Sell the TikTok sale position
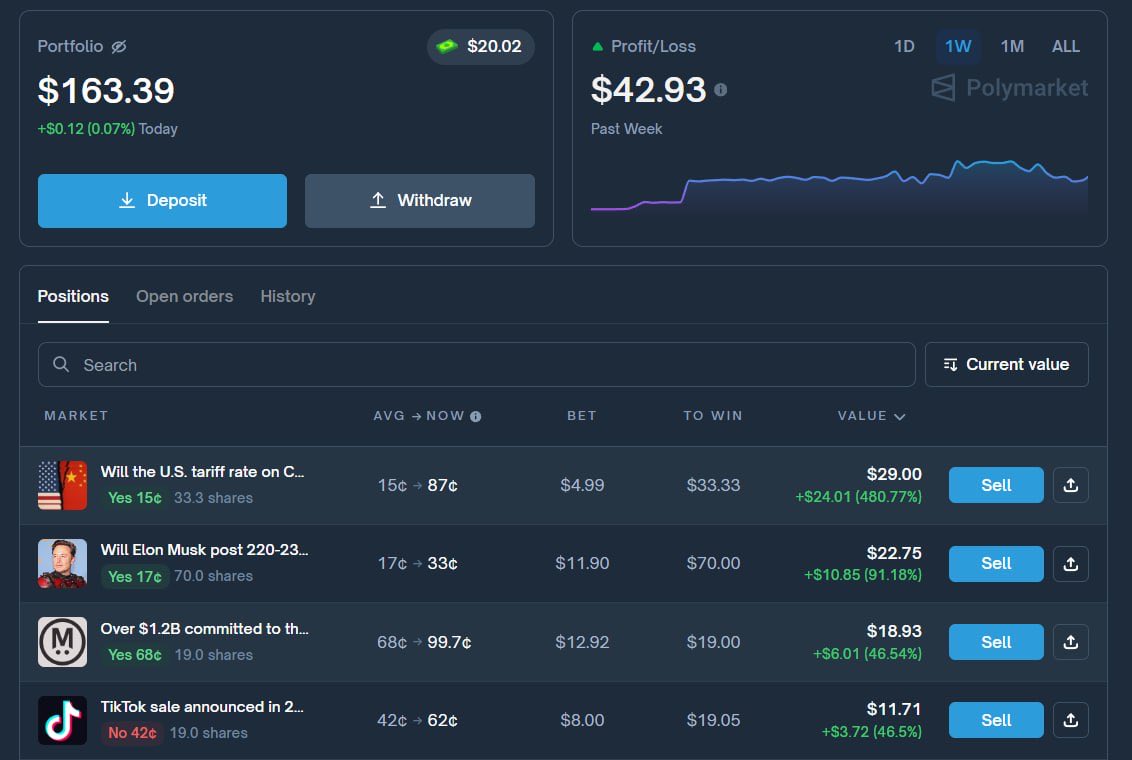This screenshot has height=760, width=1132. (x=996, y=720)
